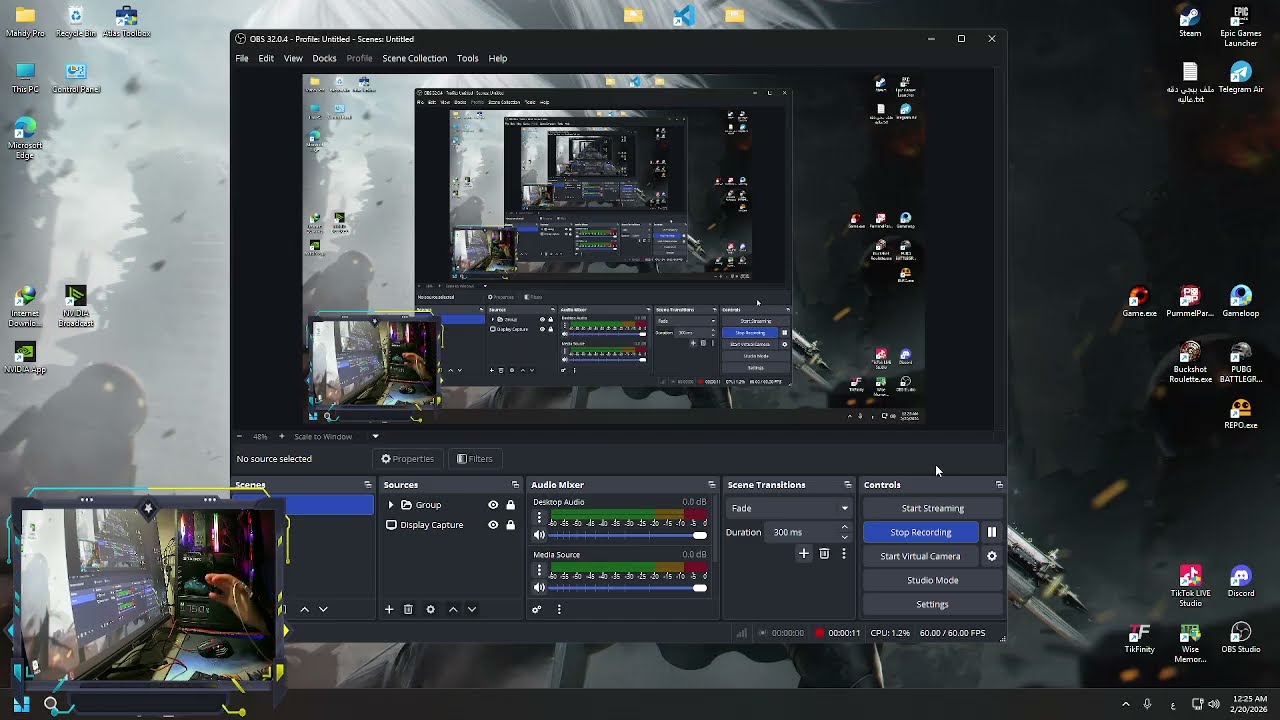
Task: Pop out the Audio Mixer dock
Action: point(711,485)
